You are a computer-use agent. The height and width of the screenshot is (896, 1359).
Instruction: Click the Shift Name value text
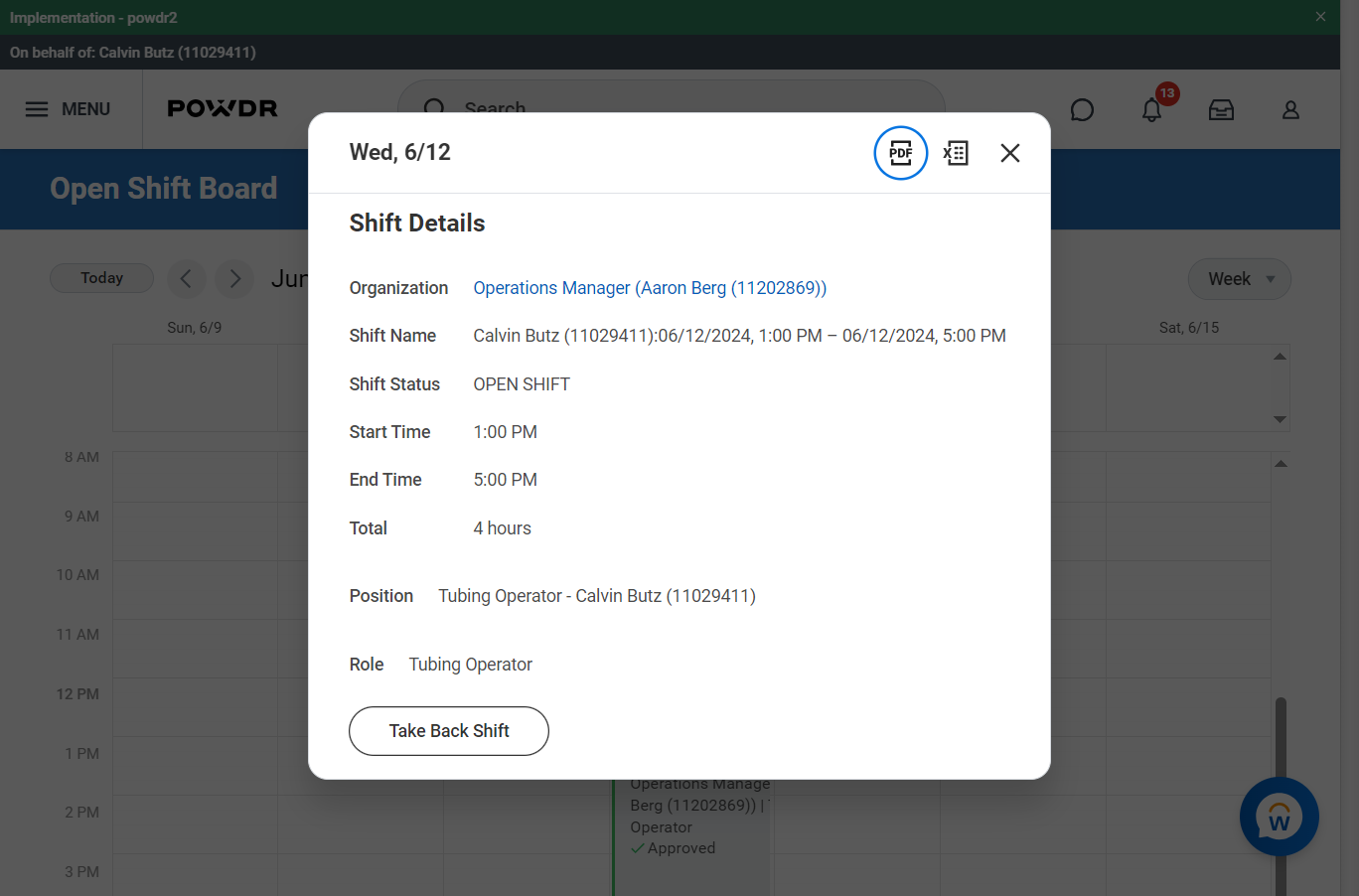(739, 336)
